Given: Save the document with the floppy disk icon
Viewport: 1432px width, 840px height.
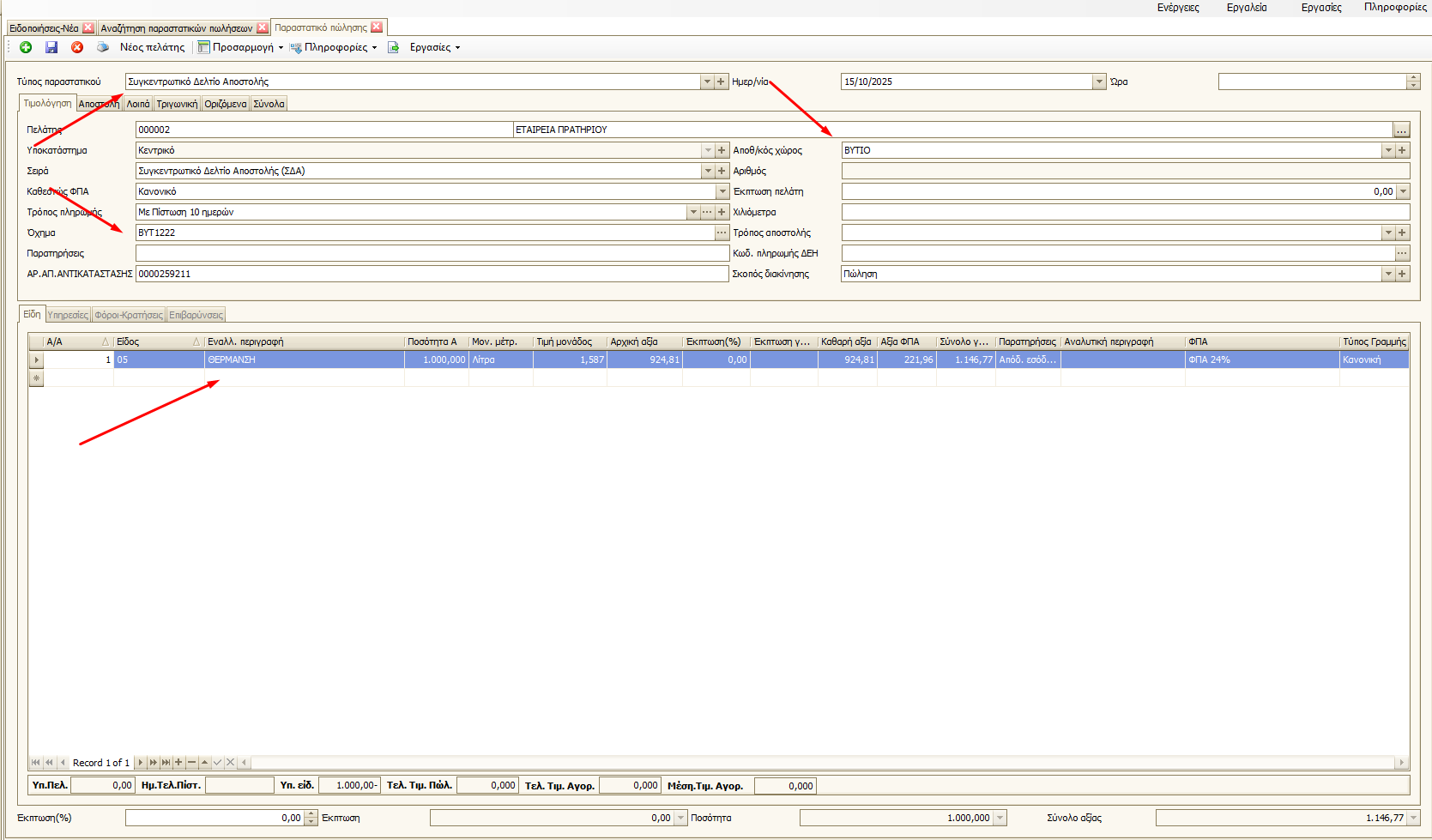Looking at the screenshot, I should 51,47.
